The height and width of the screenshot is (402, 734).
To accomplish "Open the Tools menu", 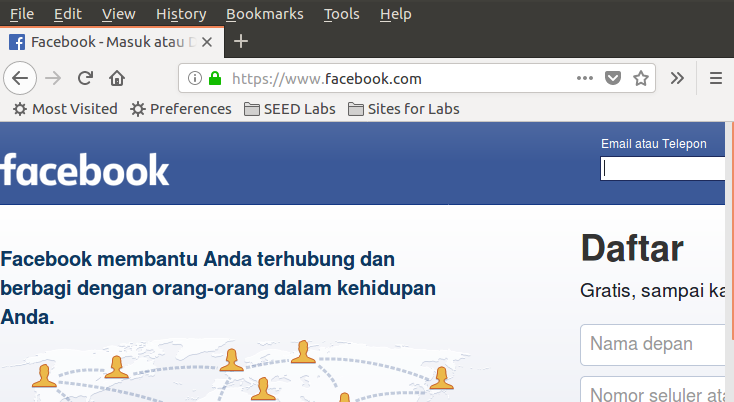I will 342,14.
